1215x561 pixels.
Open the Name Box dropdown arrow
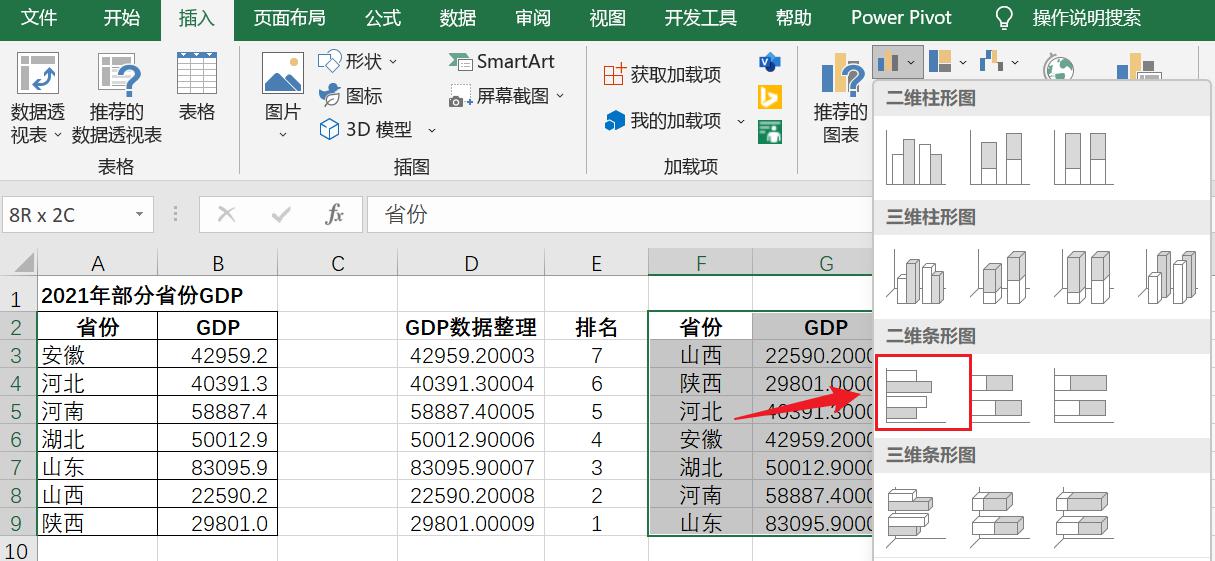[139, 215]
